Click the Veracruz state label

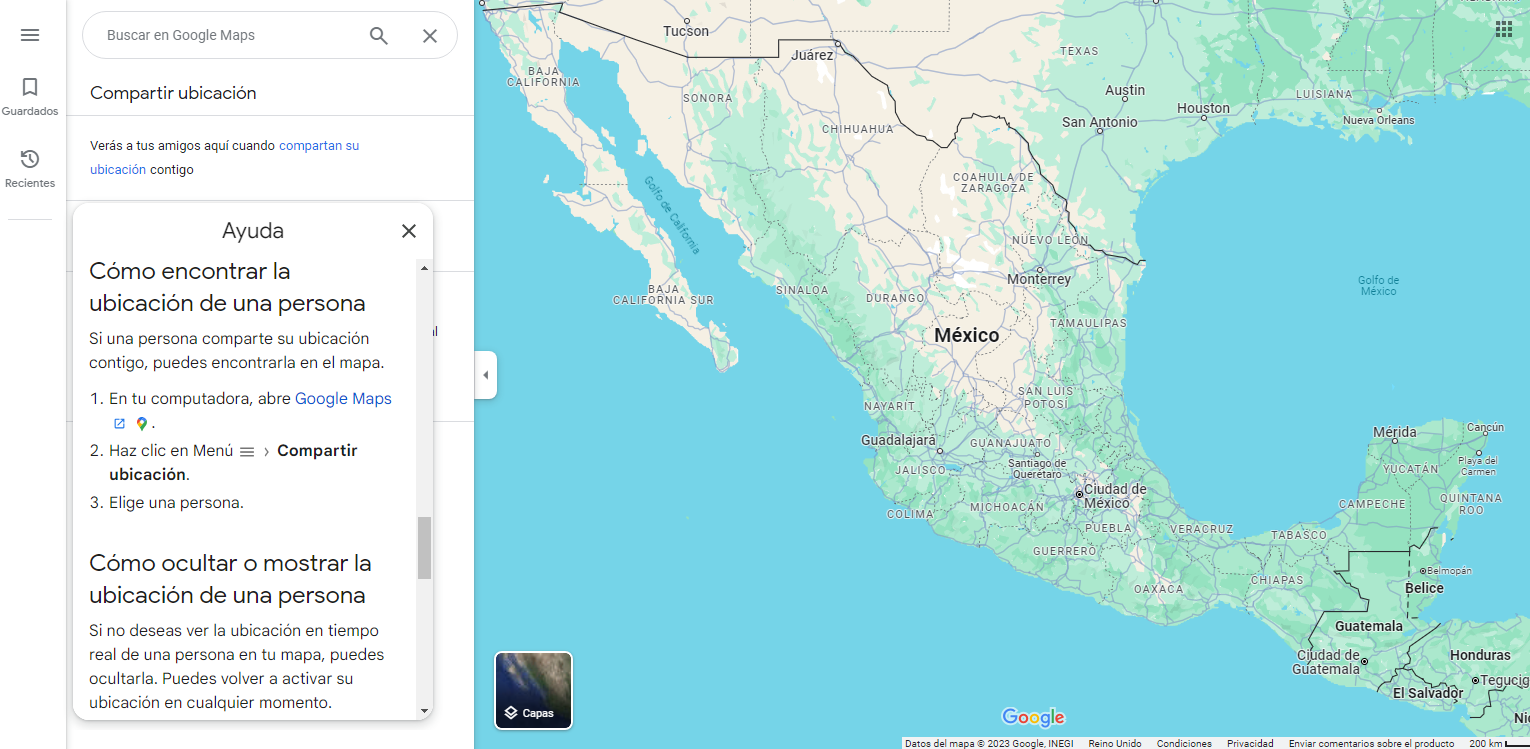[1201, 528]
